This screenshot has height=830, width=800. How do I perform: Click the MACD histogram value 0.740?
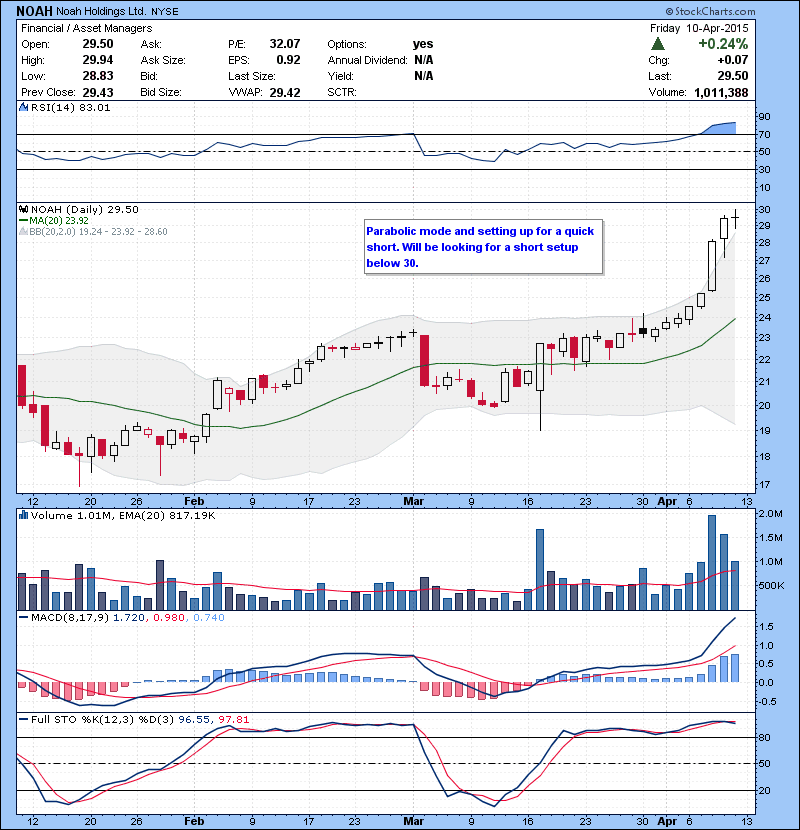[x=209, y=617]
